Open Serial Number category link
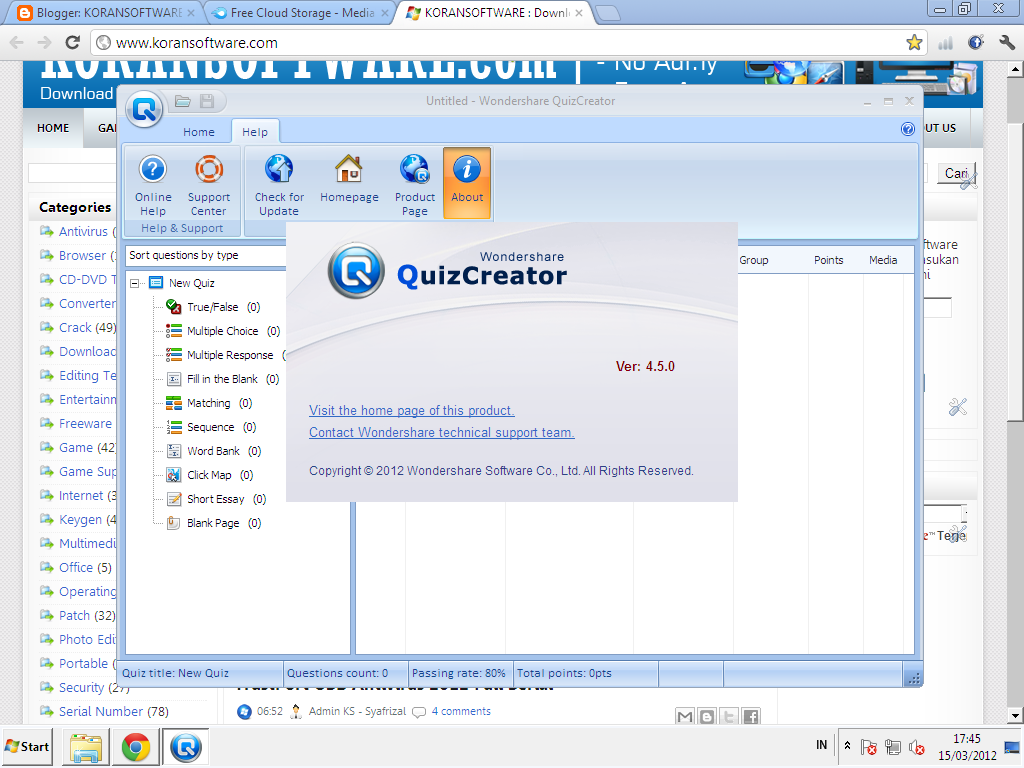The height and width of the screenshot is (768, 1024). pyautogui.click(x=101, y=712)
